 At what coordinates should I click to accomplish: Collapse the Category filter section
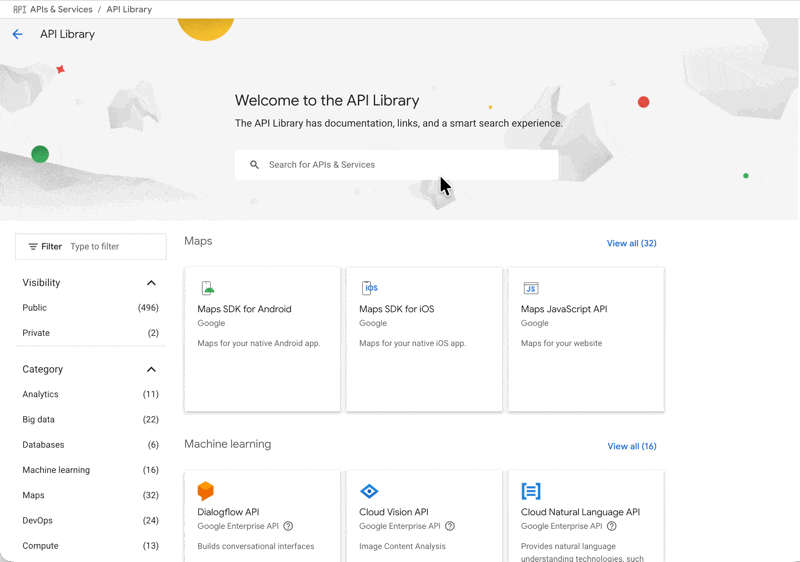click(x=151, y=370)
